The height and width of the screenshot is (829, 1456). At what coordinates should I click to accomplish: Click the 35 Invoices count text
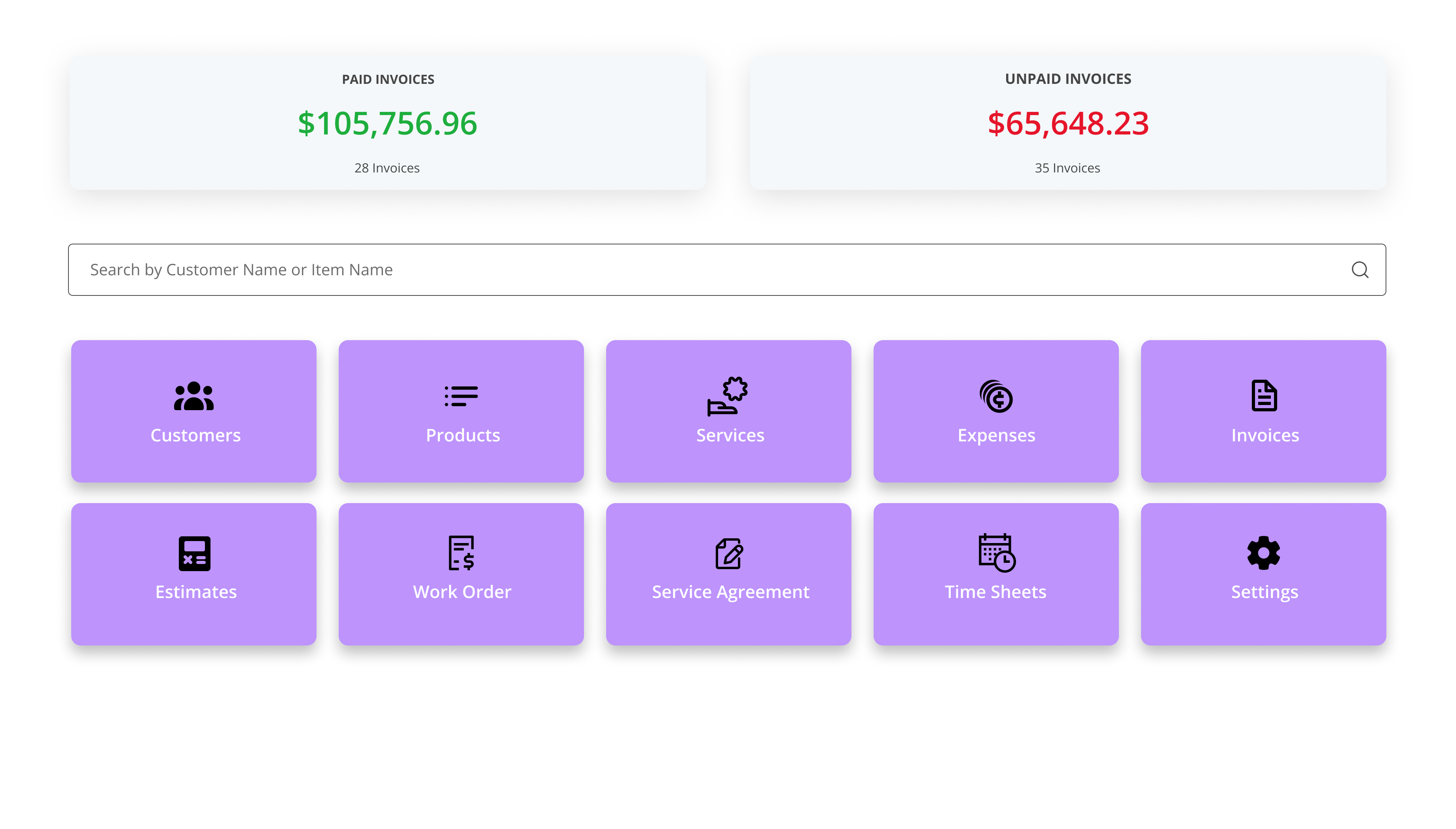tap(1067, 168)
